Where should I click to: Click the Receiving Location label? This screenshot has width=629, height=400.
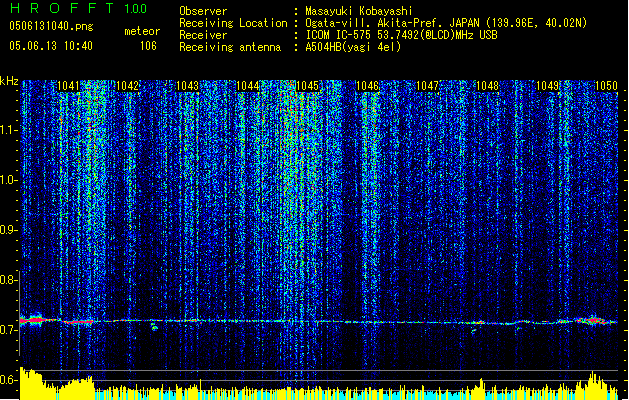coord(233,23)
